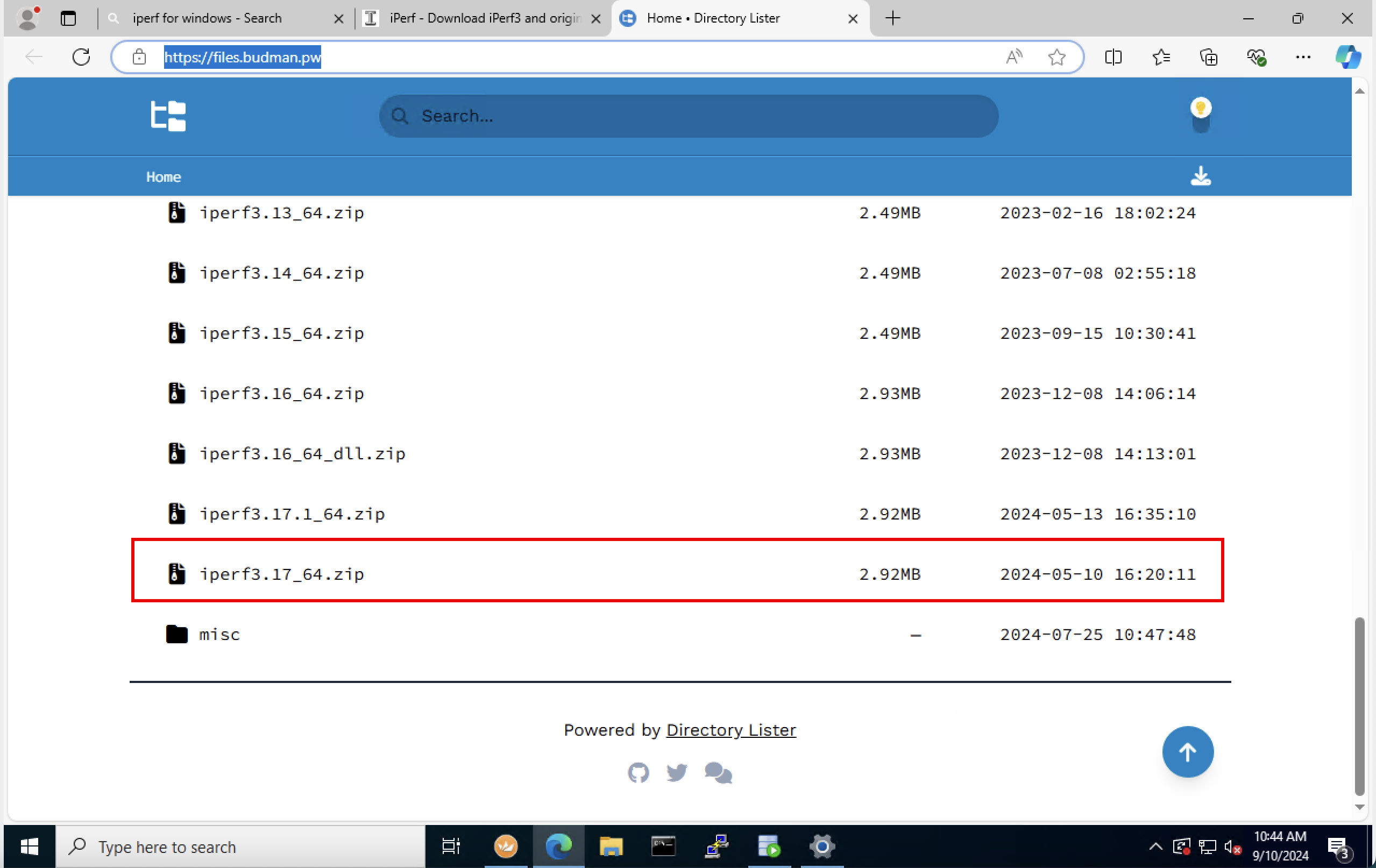Open tab actions menu button

pos(68,18)
